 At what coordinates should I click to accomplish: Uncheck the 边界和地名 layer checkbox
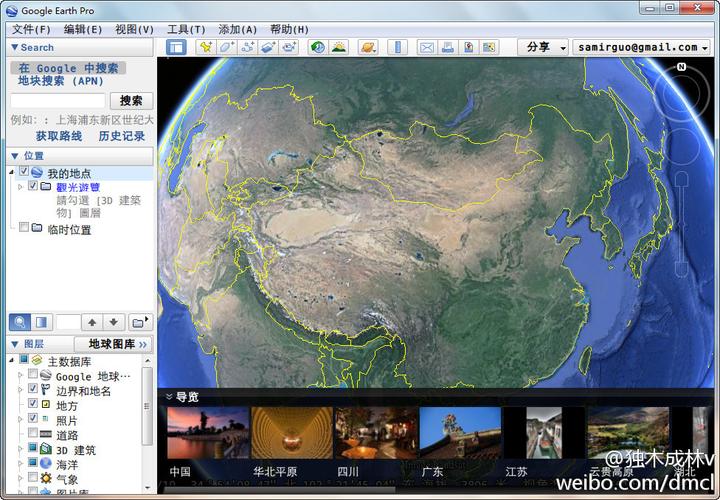point(33,388)
